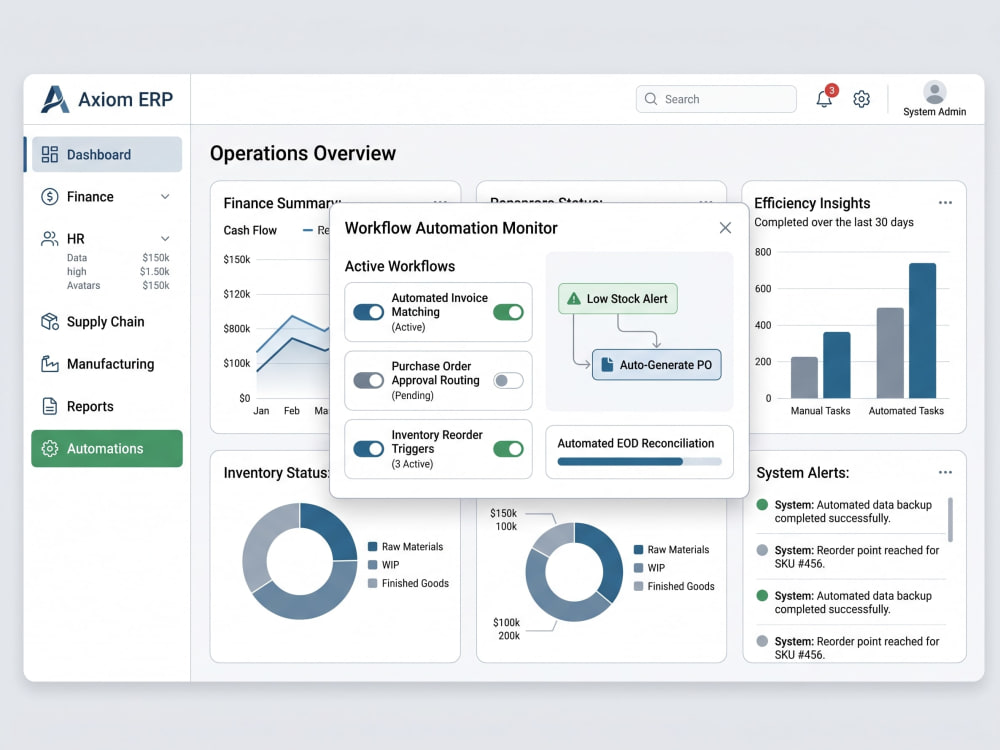Click the Low Stock Alert warning triangle
The width and height of the screenshot is (1000, 750).
click(x=574, y=298)
